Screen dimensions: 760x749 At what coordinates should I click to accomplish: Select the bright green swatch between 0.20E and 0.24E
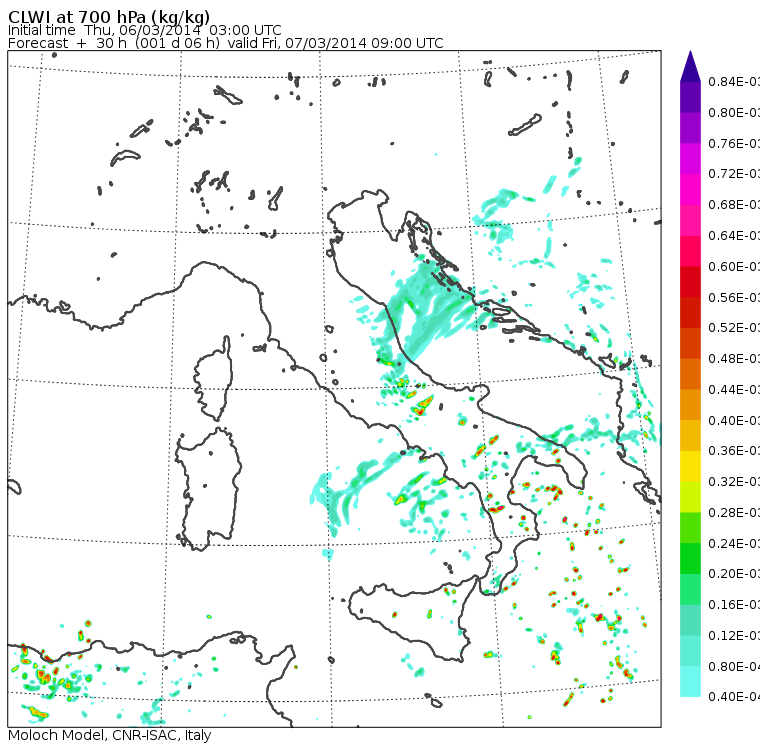tap(690, 558)
